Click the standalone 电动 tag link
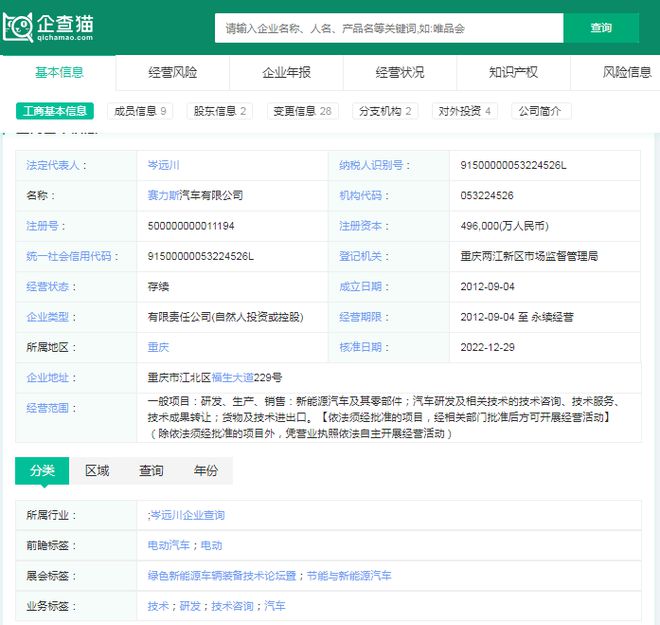660x625 pixels. (x=211, y=545)
